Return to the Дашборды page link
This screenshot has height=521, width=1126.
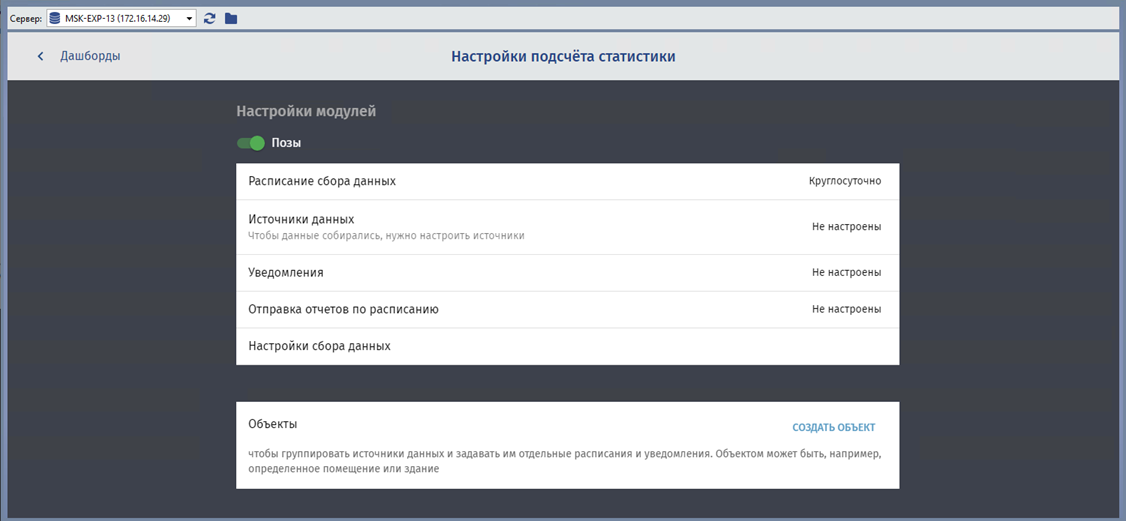pos(90,56)
